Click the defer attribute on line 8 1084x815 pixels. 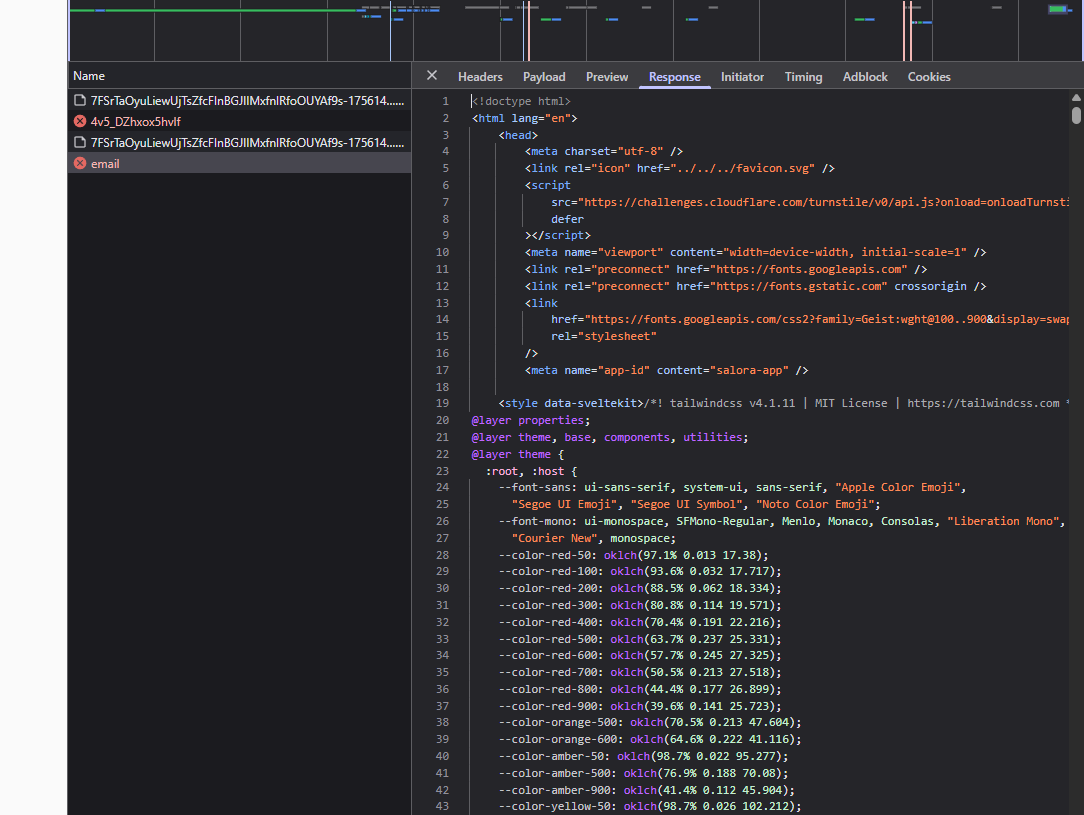pyautogui.click(x=568, y=219)
